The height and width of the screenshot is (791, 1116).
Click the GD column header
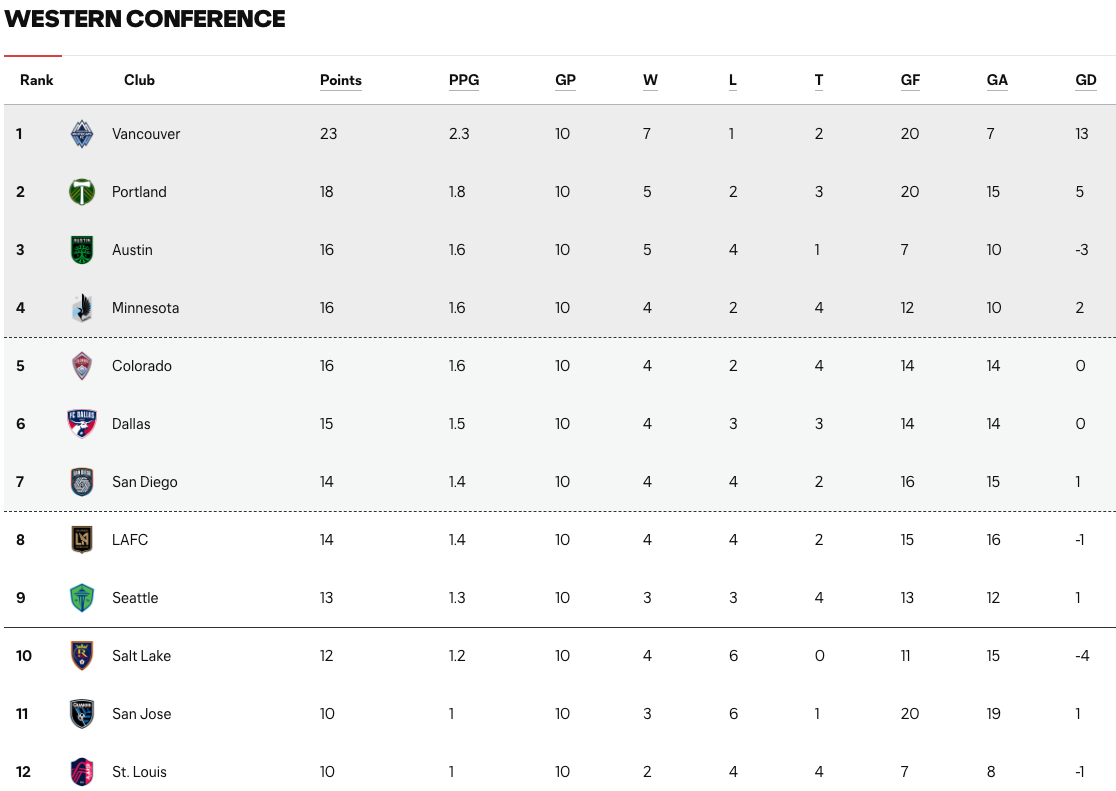pyautogui.click(x=1086, y=80)
